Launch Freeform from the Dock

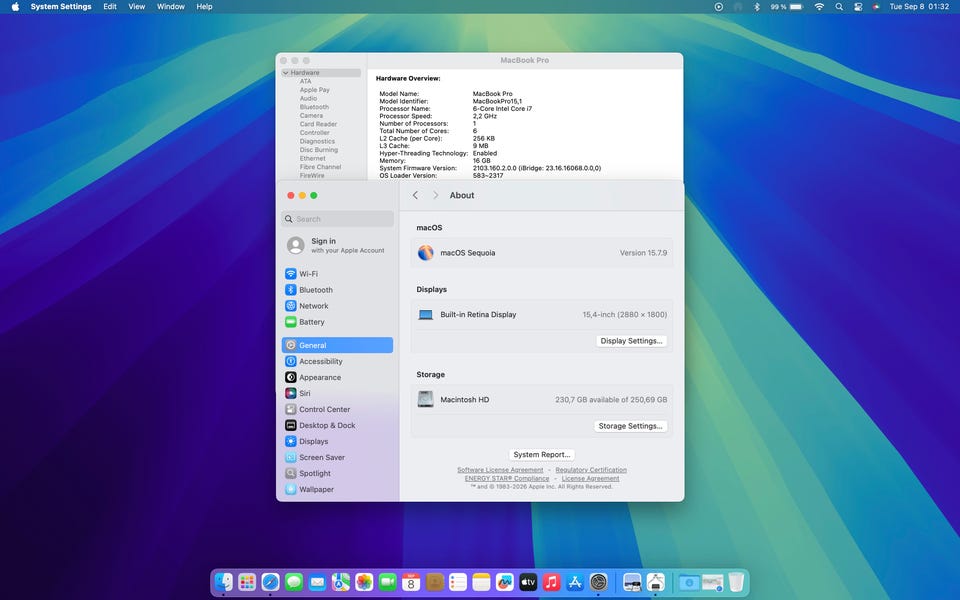(x=504, y=582)
